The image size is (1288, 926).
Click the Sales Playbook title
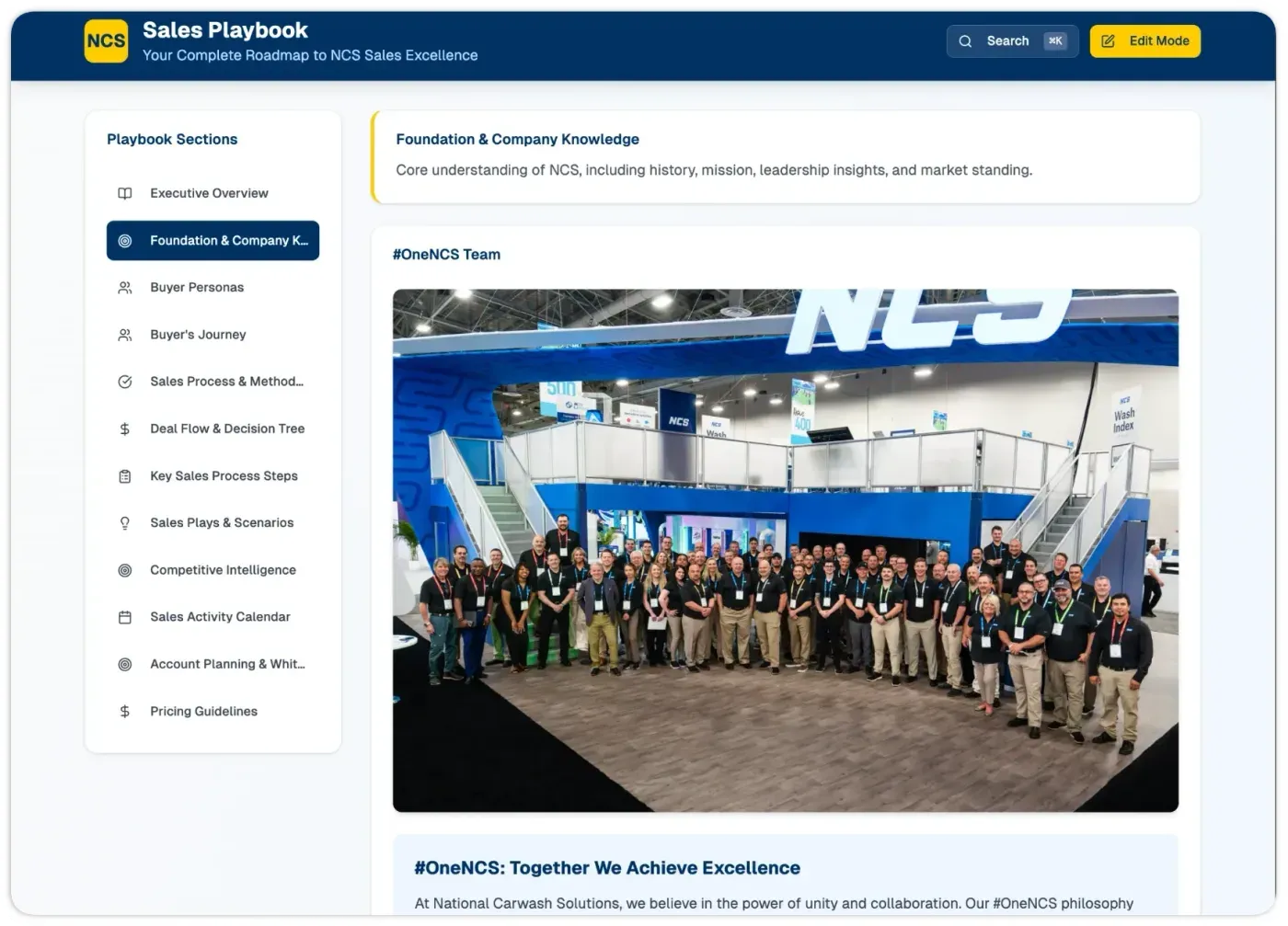tap(225, 30)
